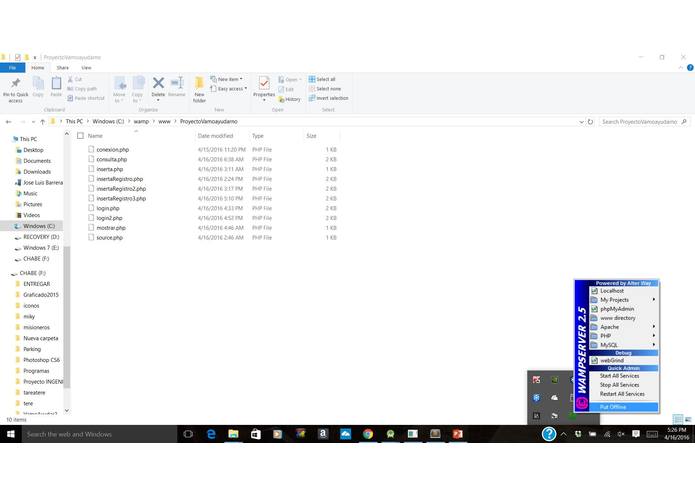Open Chrome from the taskbar
Screen dimensions: 695x494
[x=368, y=434]
